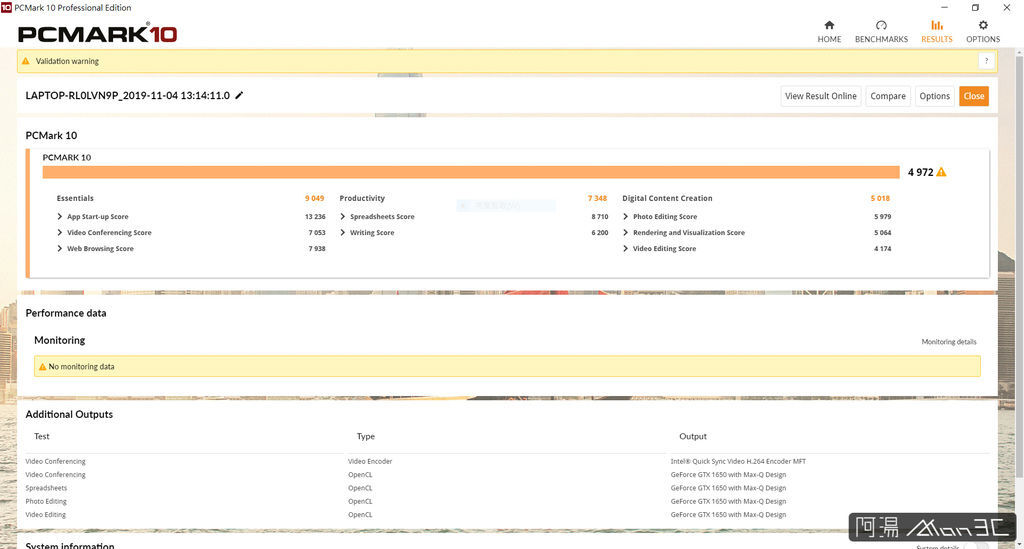Click the Type column header
Screen dimensions: 1024x549
click(x=366, y=436)
